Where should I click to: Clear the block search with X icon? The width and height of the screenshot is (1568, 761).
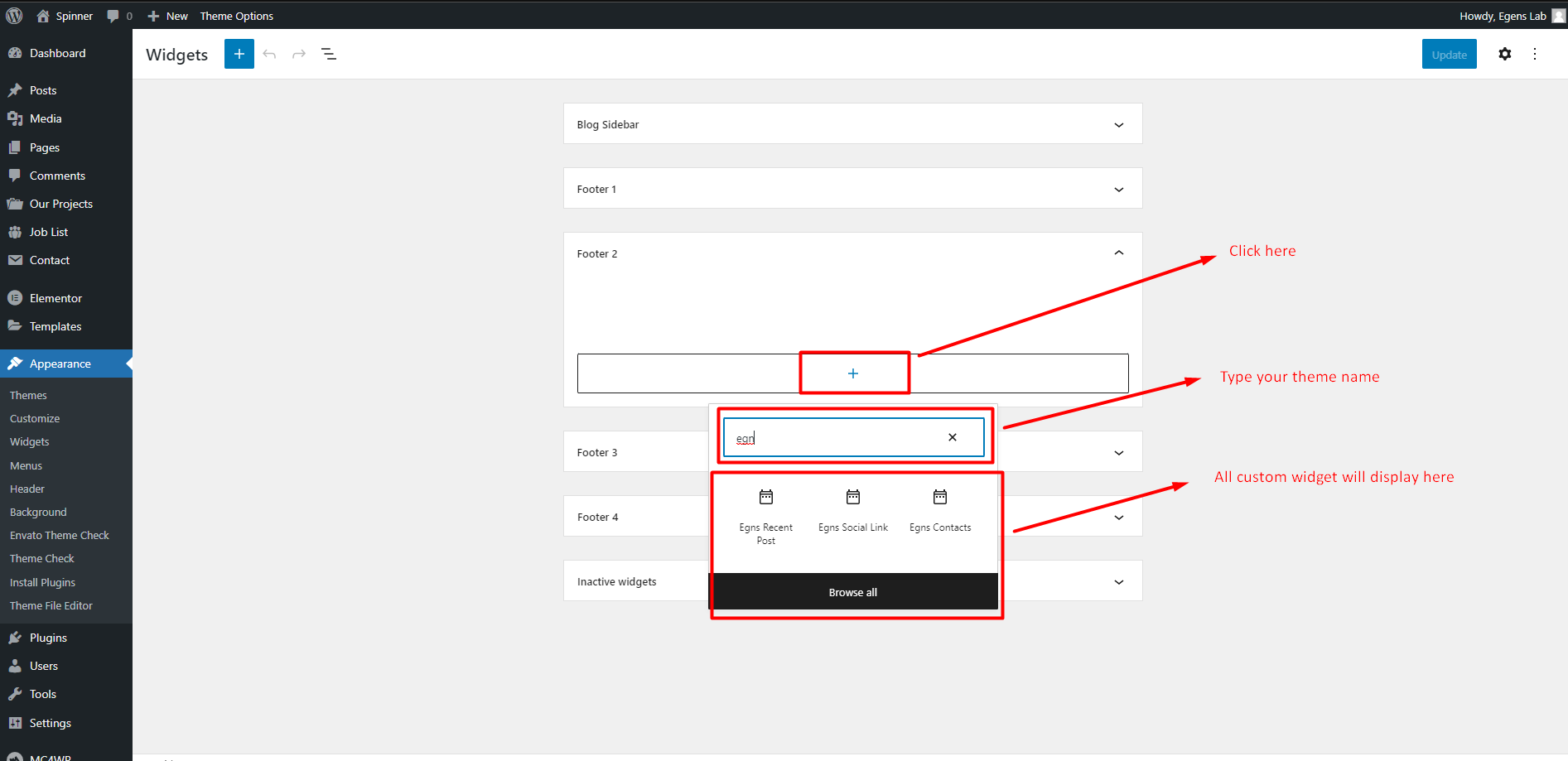pyautogui.click(x=953, y=437)
